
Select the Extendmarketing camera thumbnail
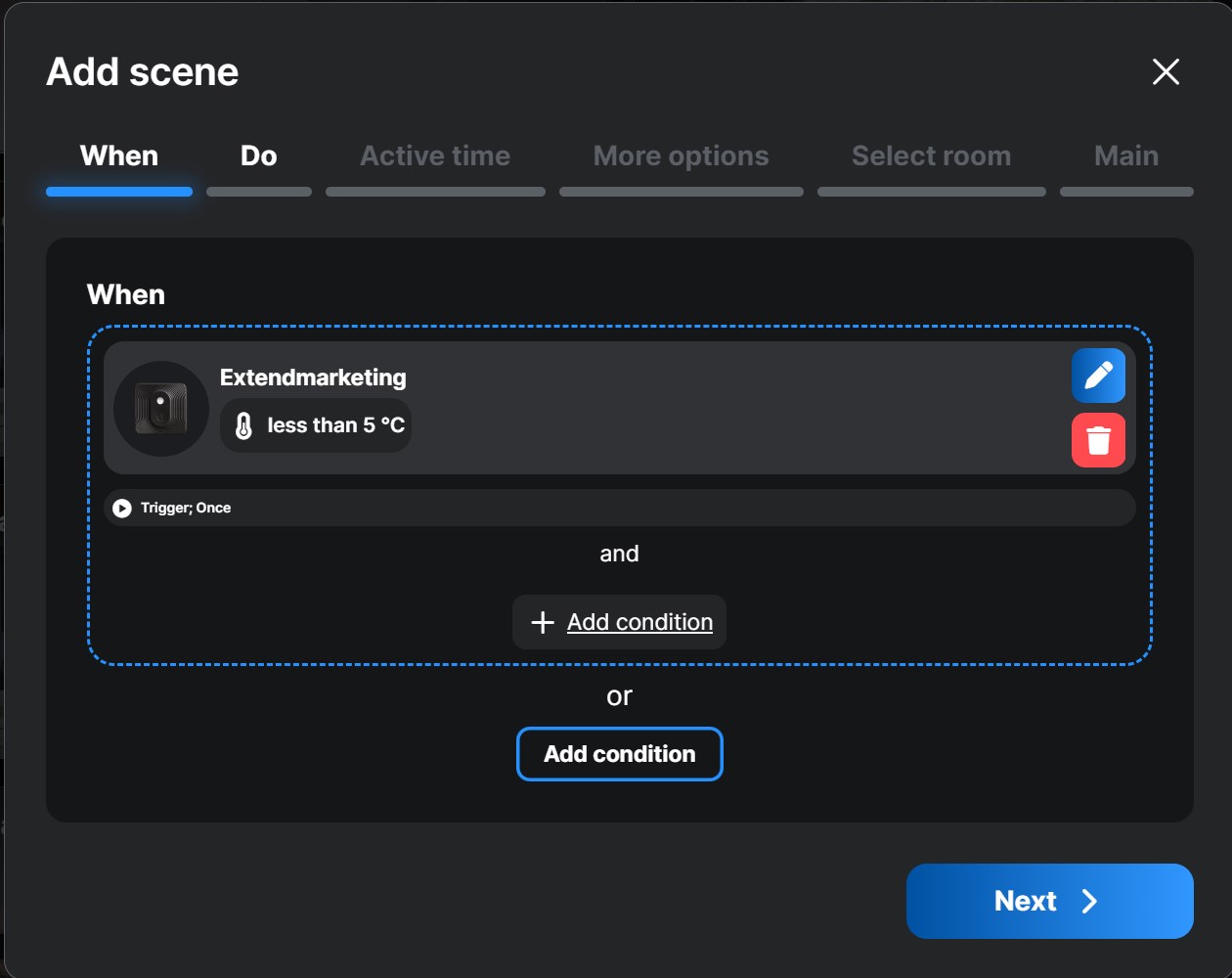click(x=161, y=409)
